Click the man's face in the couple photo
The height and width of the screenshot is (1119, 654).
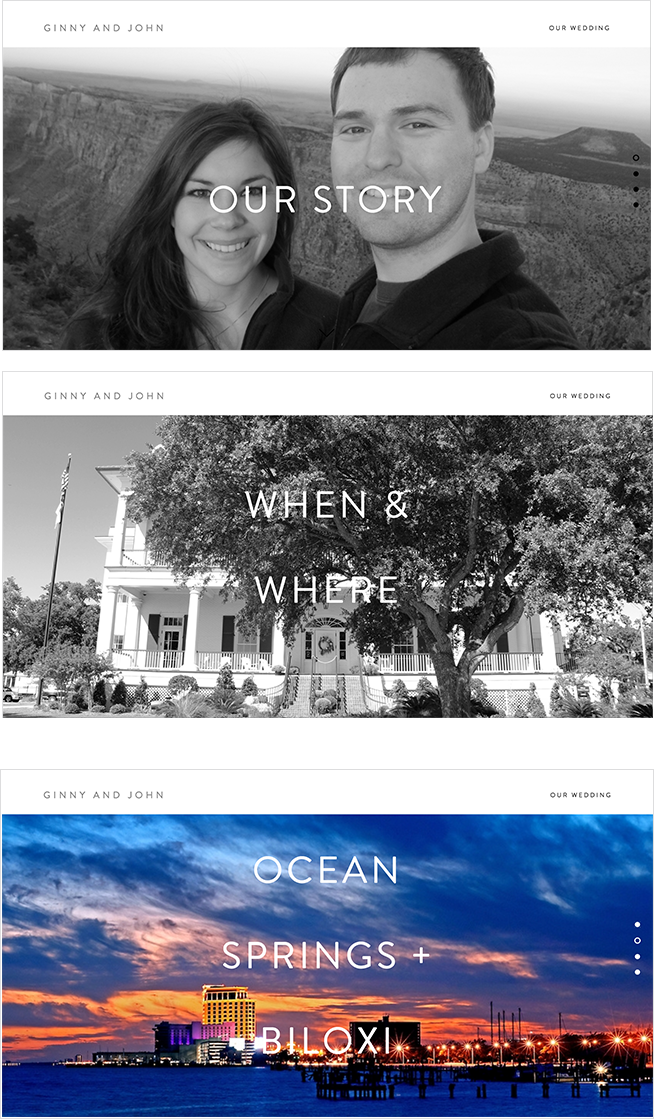(x=403, y=153)
